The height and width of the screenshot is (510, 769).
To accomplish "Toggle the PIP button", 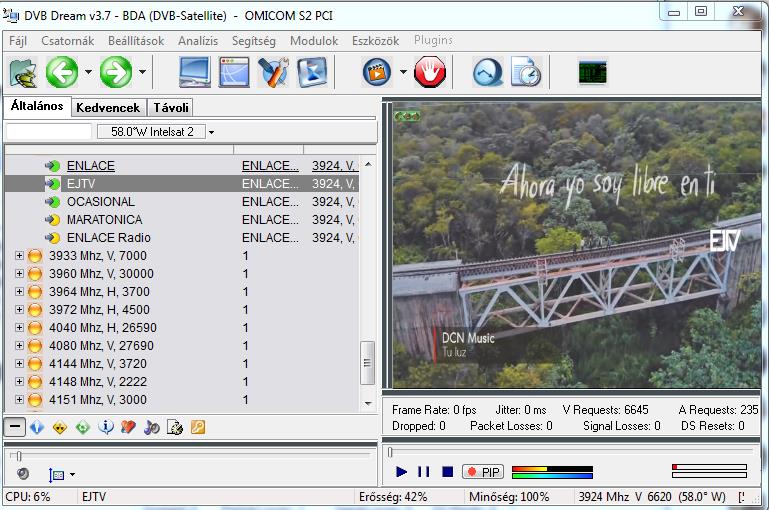I will [483, 472].
